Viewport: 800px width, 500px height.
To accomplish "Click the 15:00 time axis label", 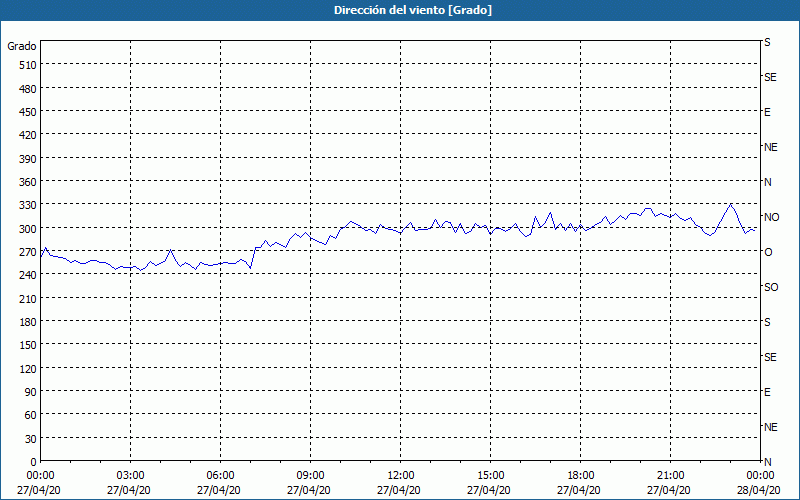I will coord(490,476).
